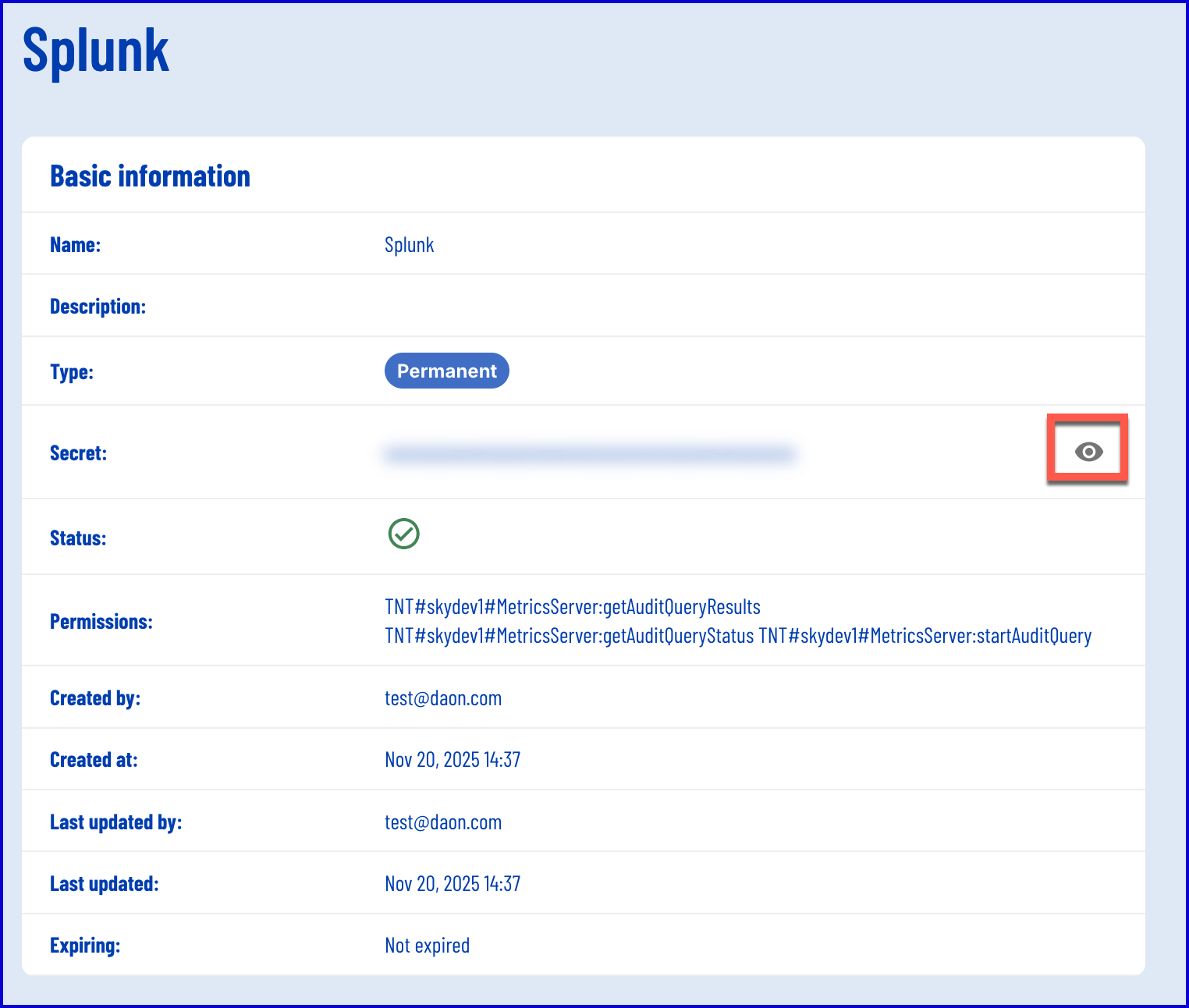The image size is (1189, 1008).
Task: Select the blurred Secret value
Action: pos(590,453)
